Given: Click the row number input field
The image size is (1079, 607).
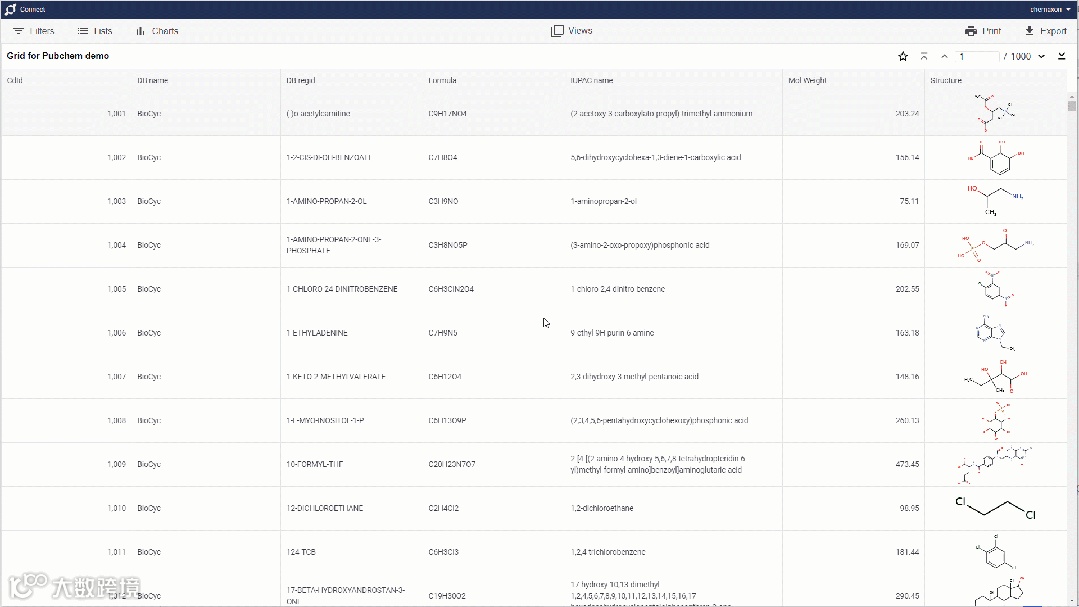Looking at the screenshot, I should coord(977,56).
